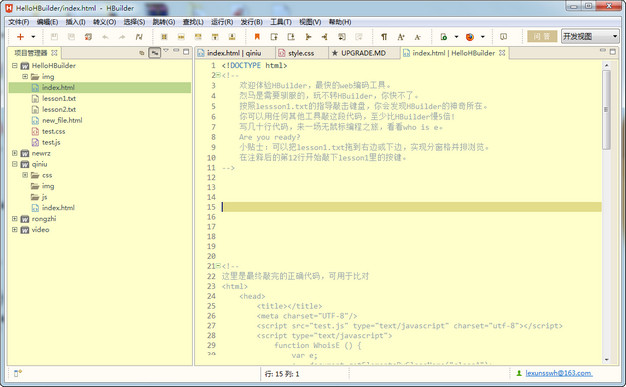626x387 pixels.
Task: Open the project panel view menu triangle
Action: click(x=166, y=51)
